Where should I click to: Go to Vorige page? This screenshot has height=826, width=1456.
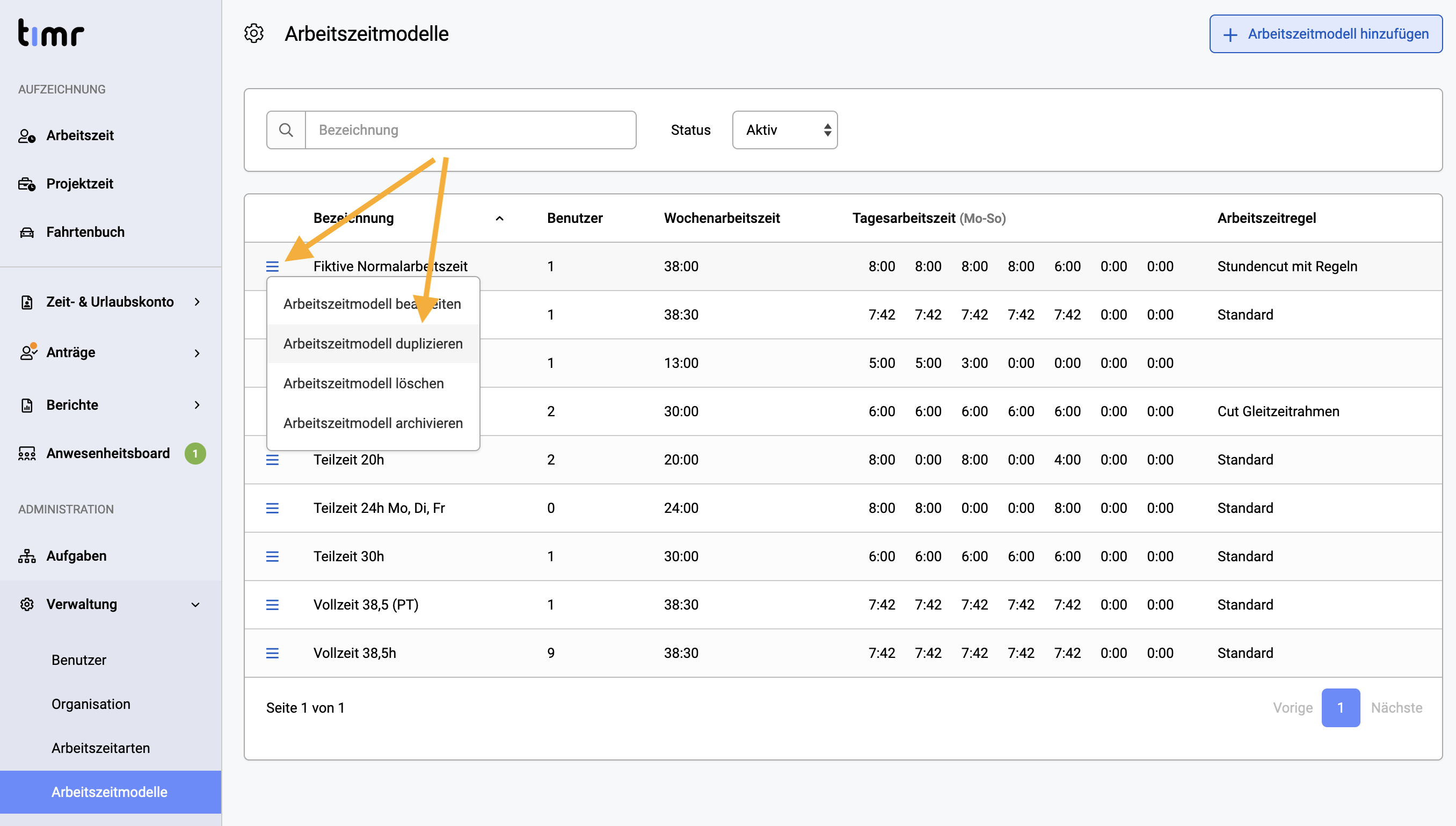tap(1293, 708)
